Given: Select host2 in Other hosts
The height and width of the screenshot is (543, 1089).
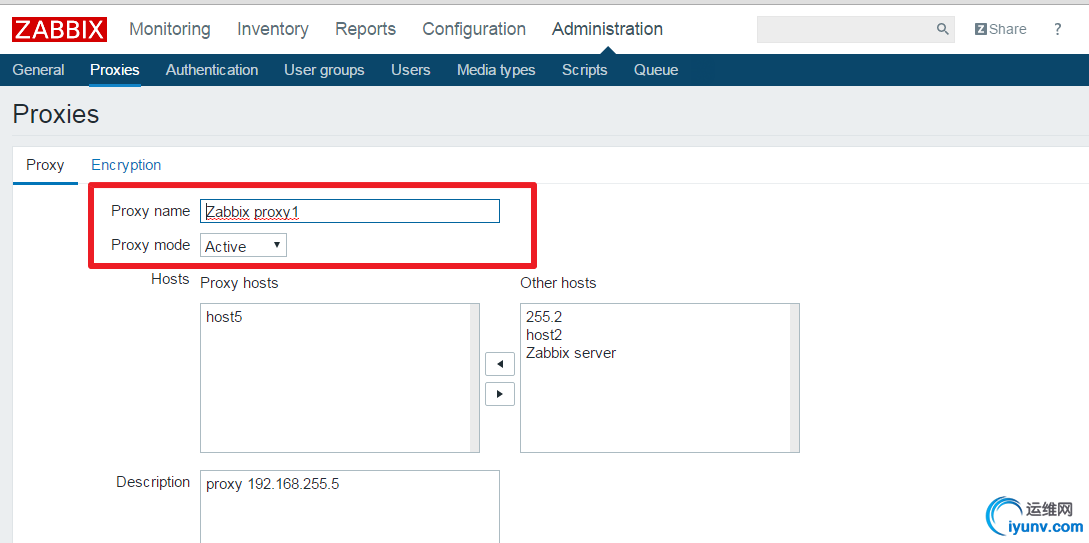Looking at the screenshot, I should [544, 335].
